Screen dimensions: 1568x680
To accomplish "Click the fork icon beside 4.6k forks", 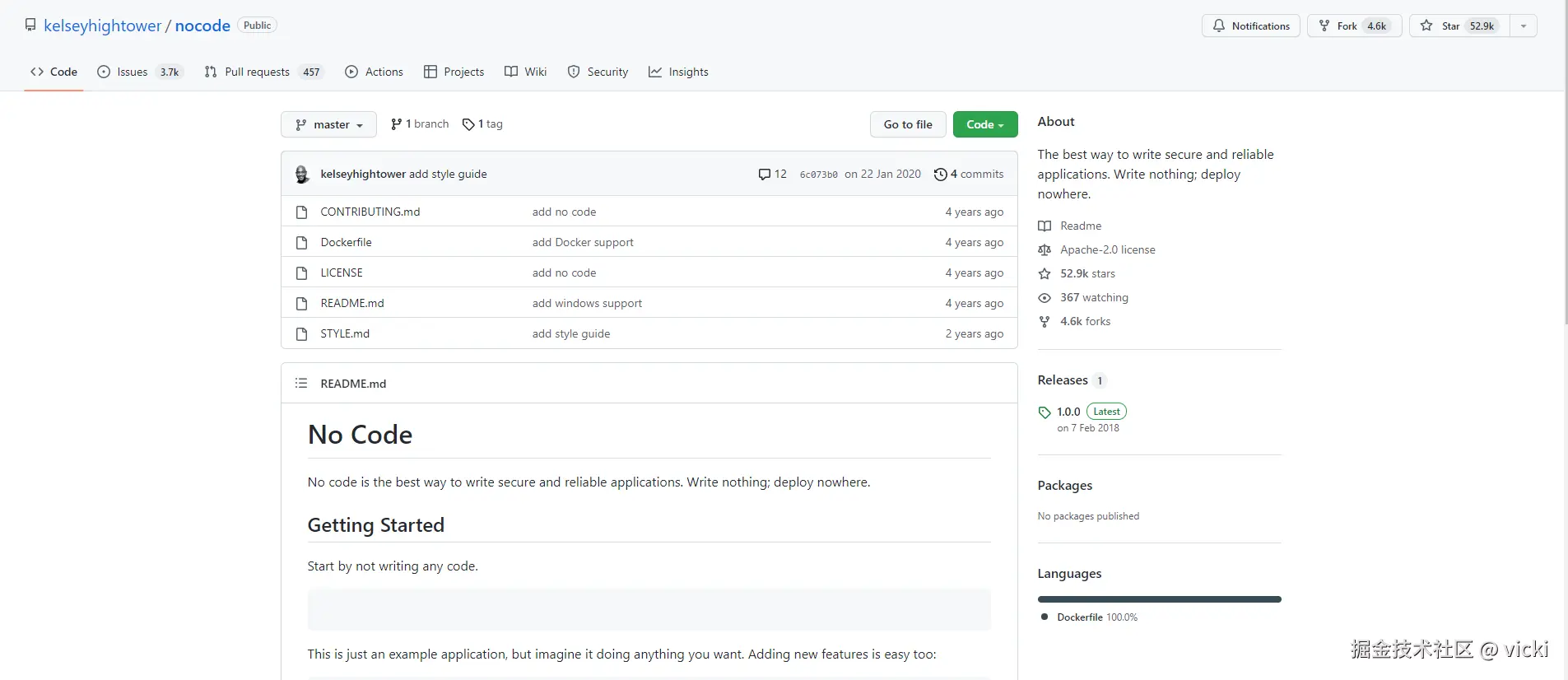I will click(1045, 321).
